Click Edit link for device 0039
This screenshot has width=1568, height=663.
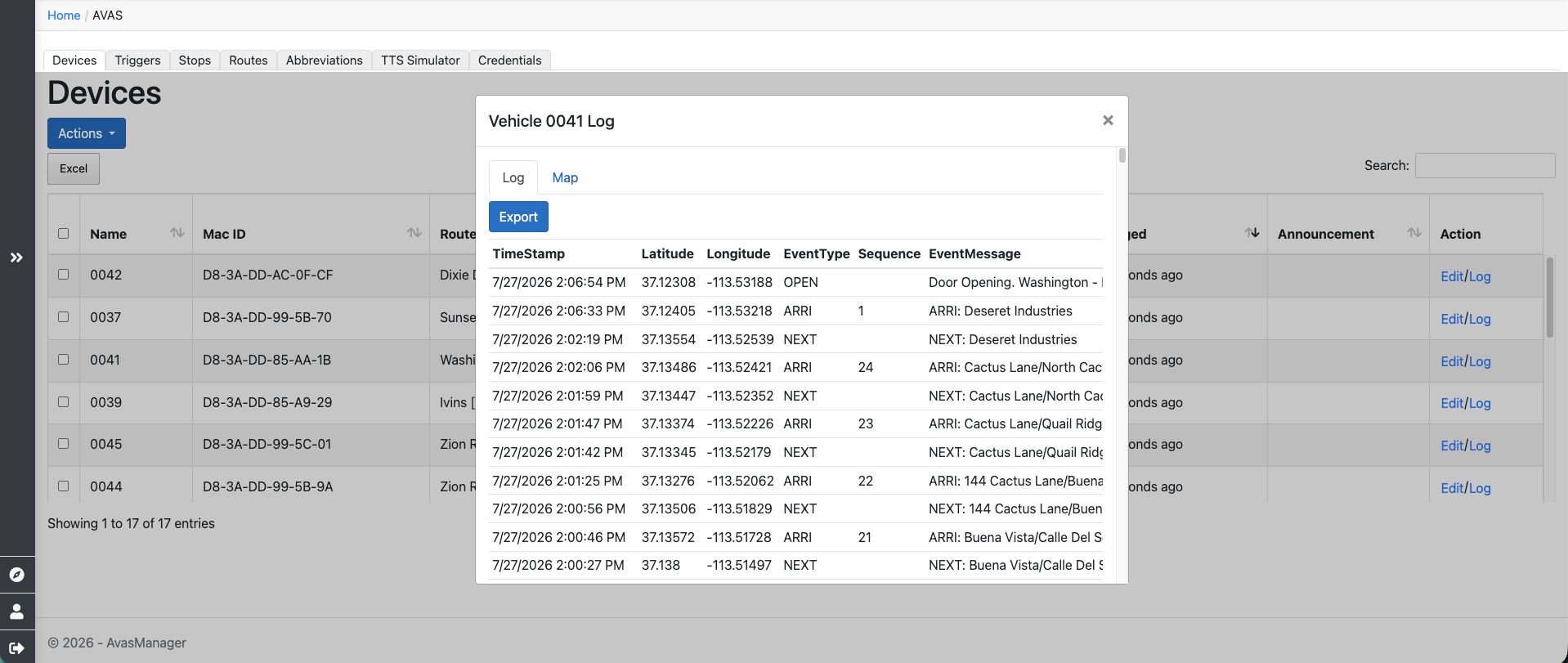click(1452, 403)
